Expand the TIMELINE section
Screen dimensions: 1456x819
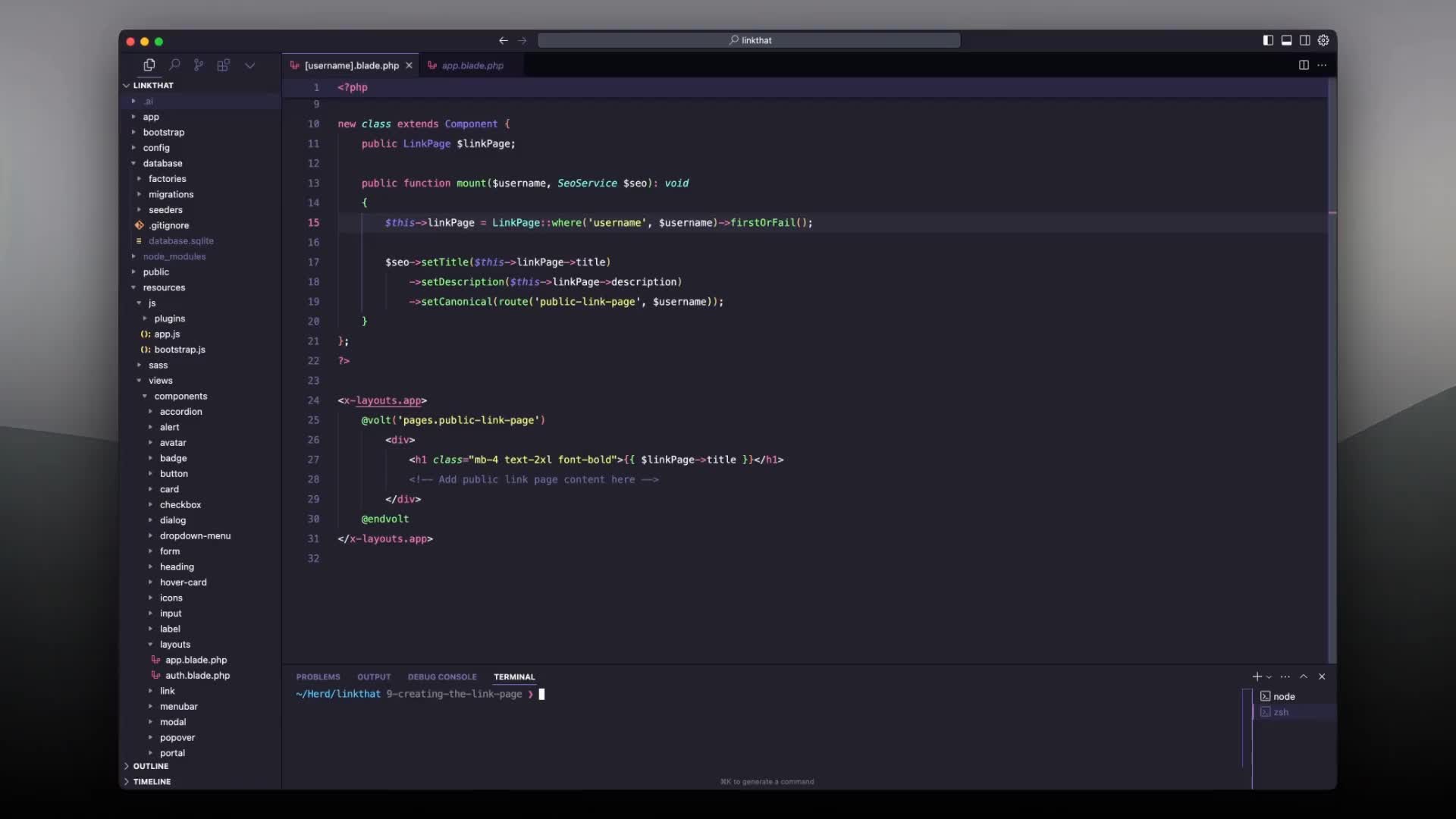pos(200,782)
